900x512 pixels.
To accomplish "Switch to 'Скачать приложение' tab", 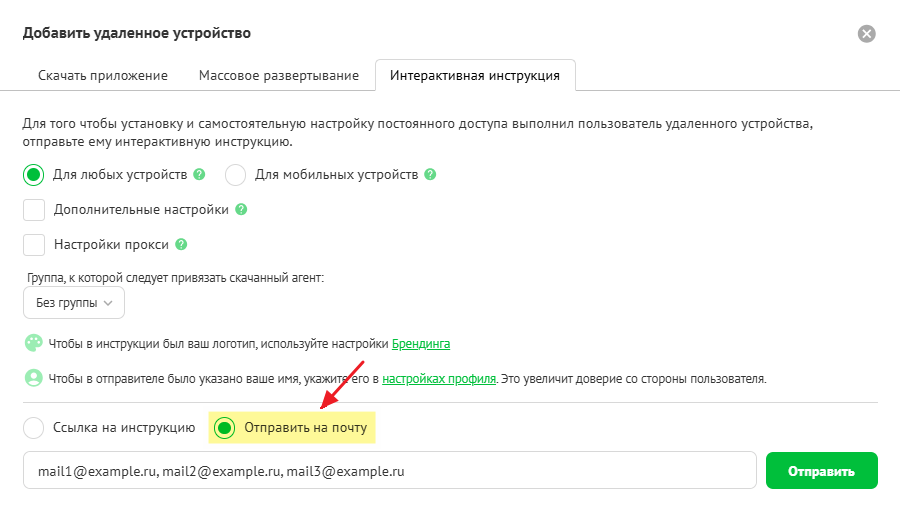I will (103, 76).
